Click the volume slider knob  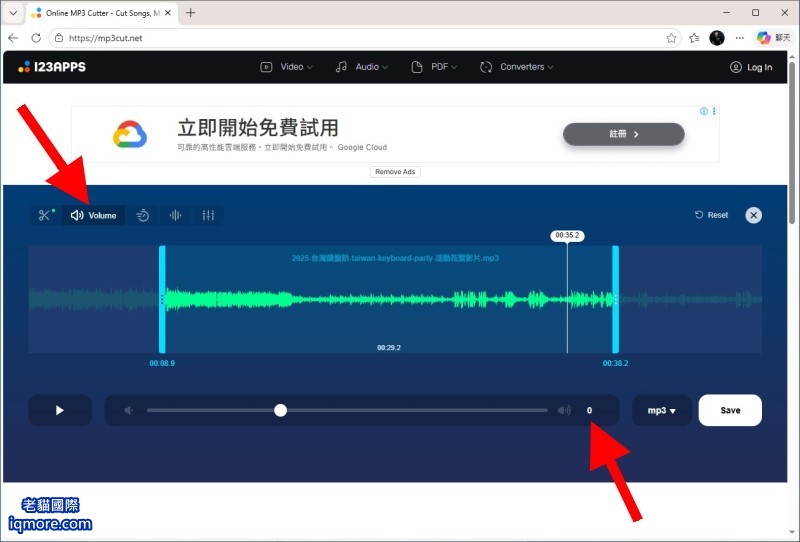tap(280, 410)
